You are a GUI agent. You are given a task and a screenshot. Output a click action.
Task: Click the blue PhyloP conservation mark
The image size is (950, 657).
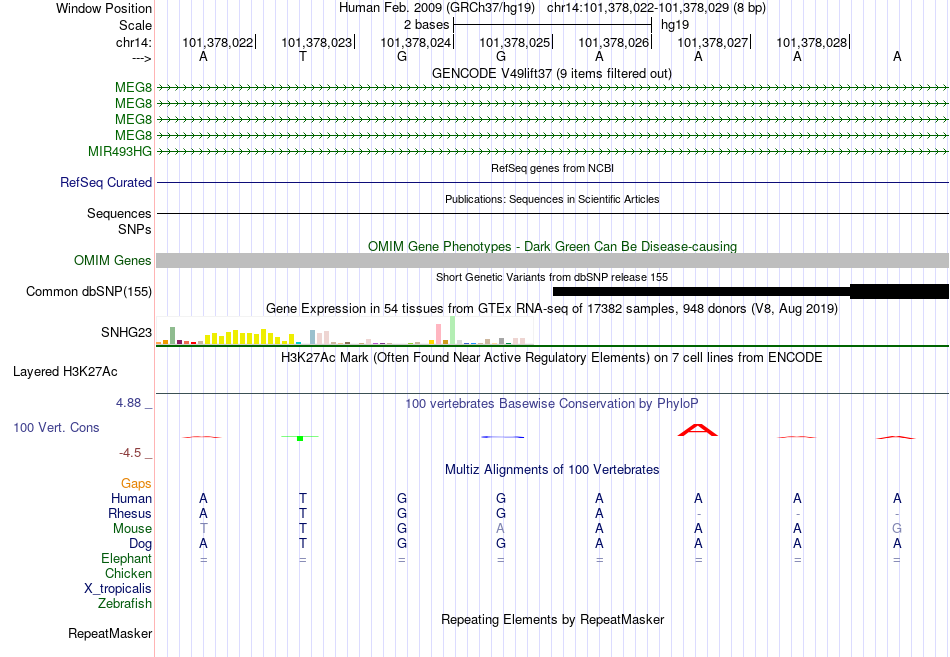click(502, 436)
